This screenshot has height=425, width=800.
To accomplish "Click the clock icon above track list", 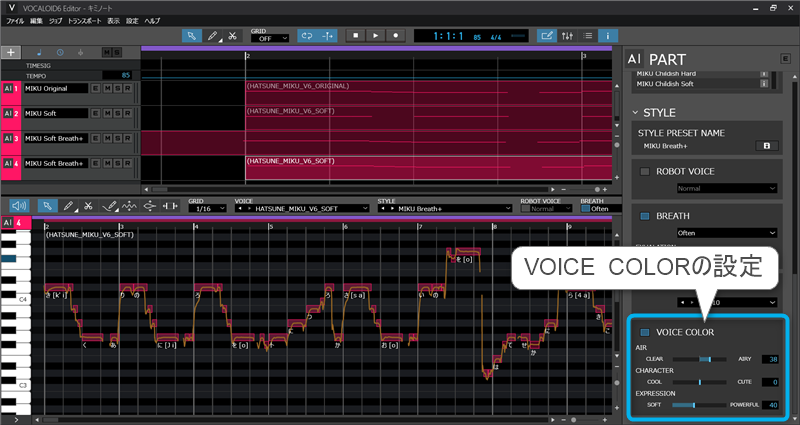I will [60, 53].
